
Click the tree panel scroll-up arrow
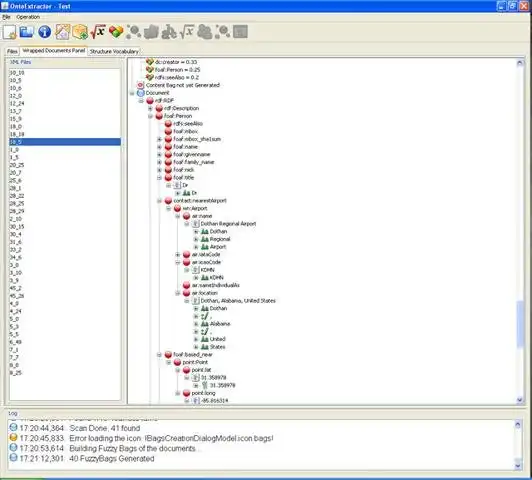pyautogui.click(x=520, y=63)
